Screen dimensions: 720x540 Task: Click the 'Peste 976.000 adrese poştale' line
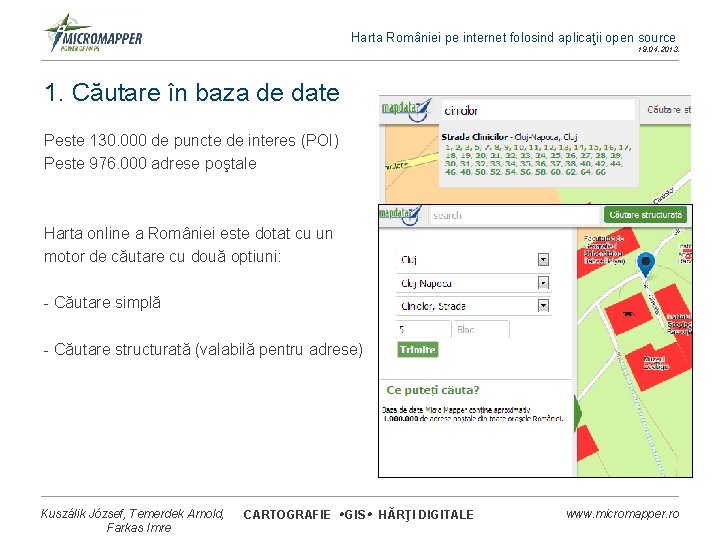(150, 163)
